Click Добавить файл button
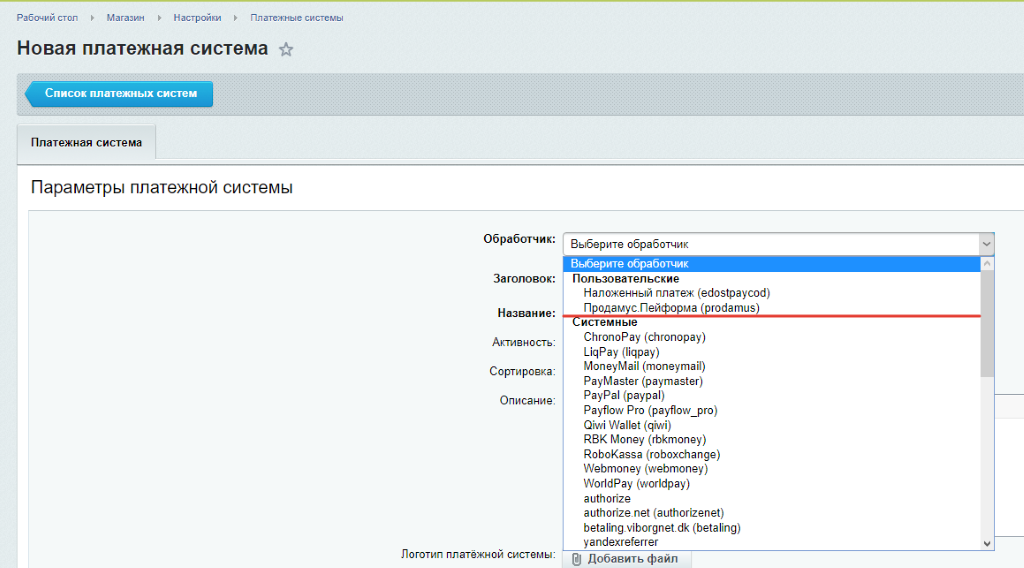Image resolution: width=1024 pixels, height=568 pixels. 627,559
